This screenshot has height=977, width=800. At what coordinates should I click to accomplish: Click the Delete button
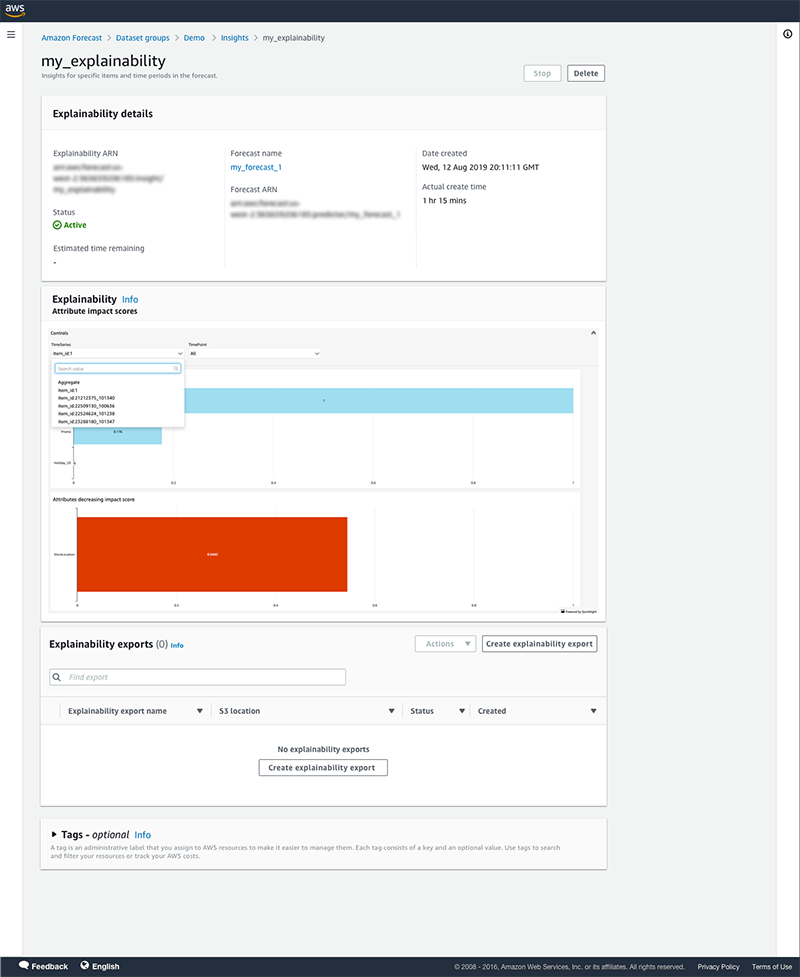point(586,74)
